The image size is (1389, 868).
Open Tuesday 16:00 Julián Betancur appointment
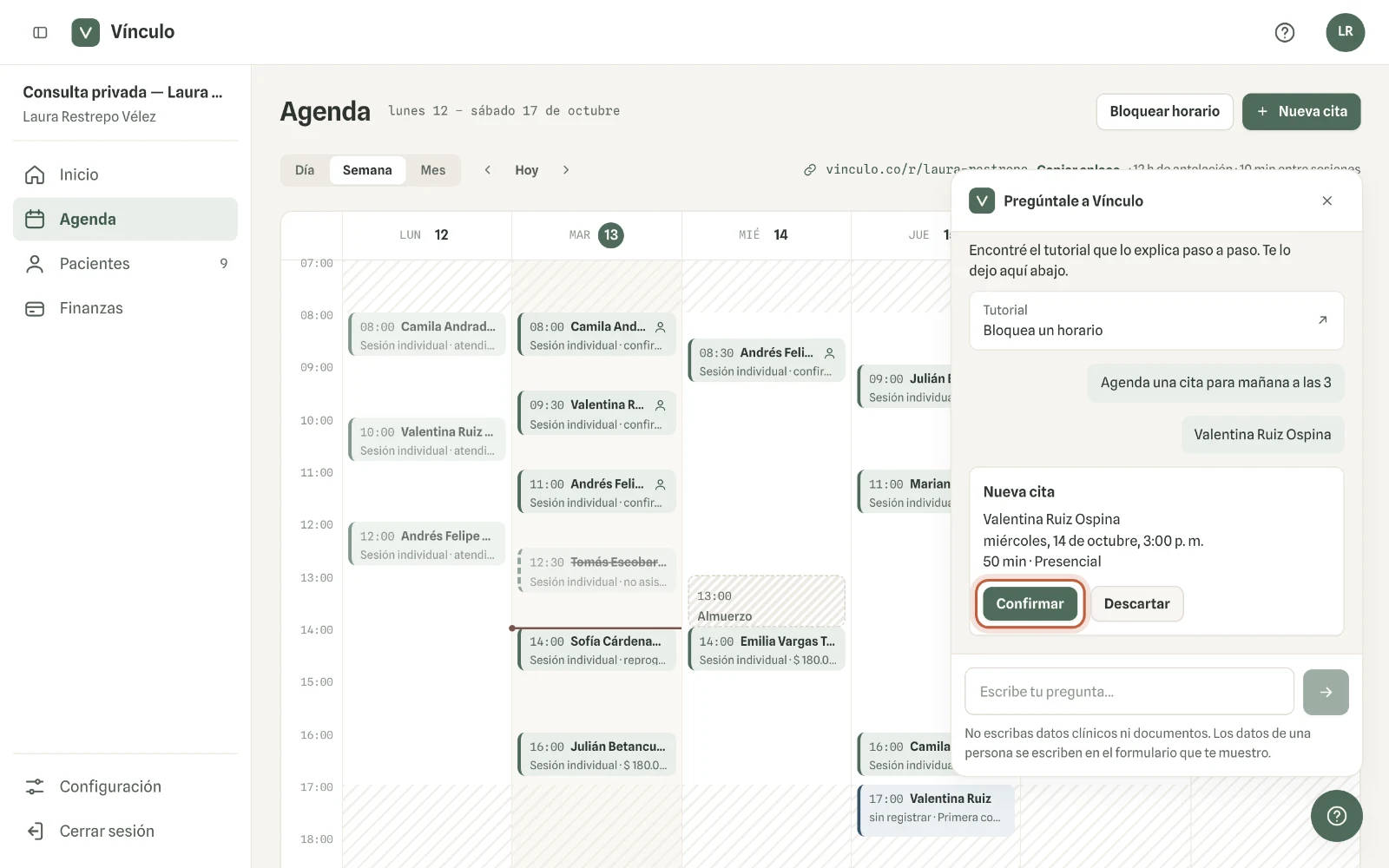click(x=596, y=754)
